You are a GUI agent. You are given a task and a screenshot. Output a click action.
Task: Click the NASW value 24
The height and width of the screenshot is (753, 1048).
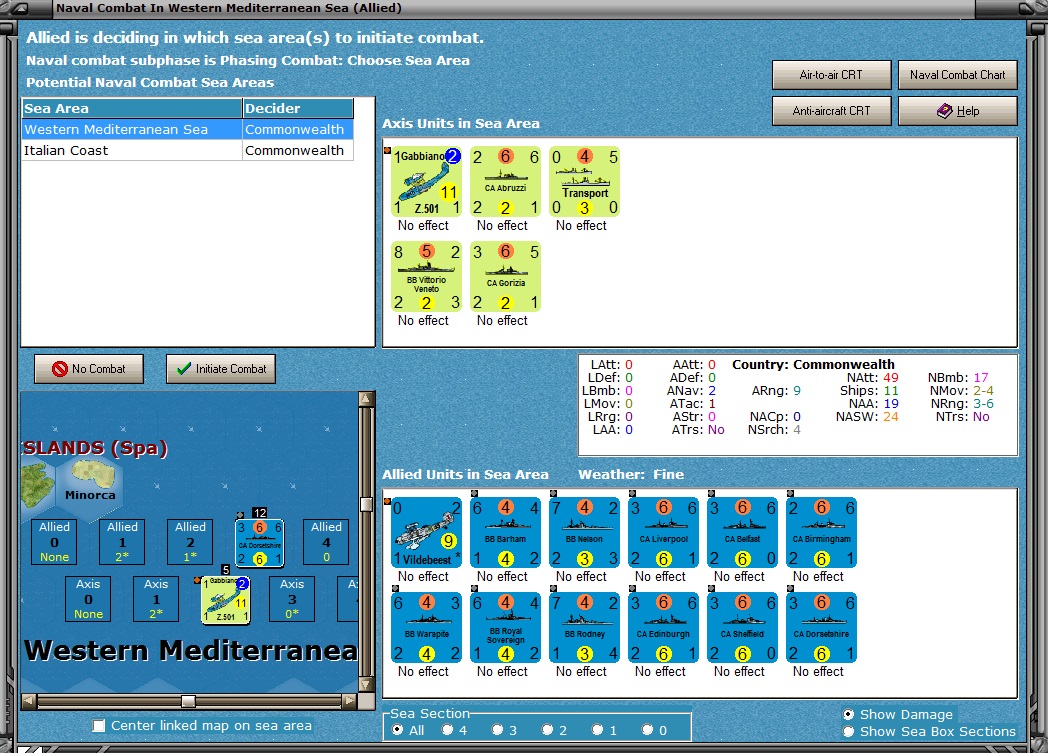[891, 416]
